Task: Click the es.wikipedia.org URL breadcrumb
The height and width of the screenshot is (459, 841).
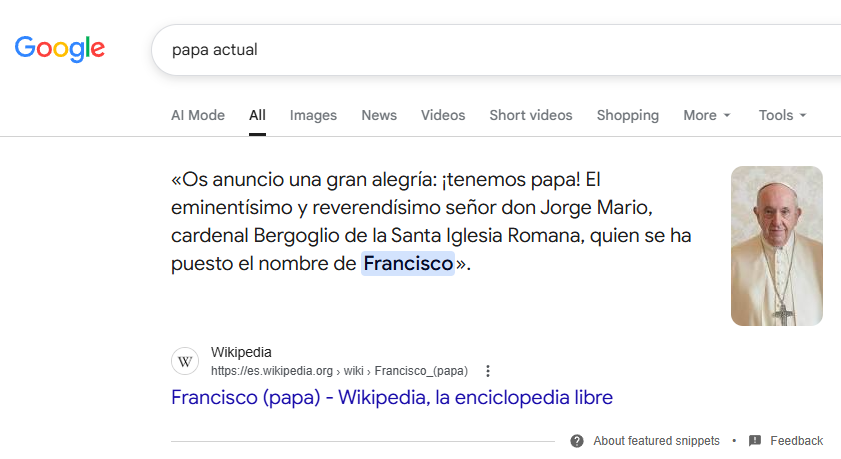Action: click(x=339, y=371)
